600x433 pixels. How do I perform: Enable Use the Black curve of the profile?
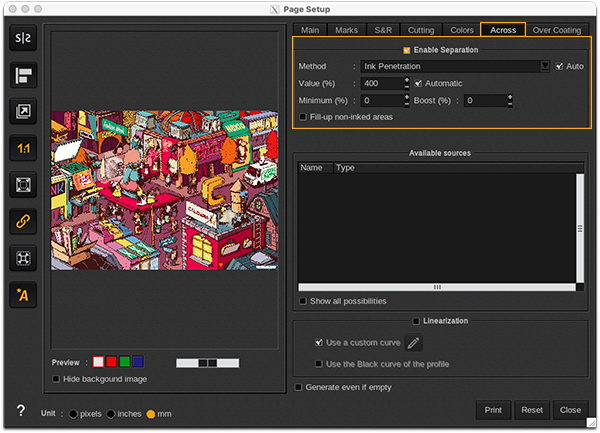(318, 364)
